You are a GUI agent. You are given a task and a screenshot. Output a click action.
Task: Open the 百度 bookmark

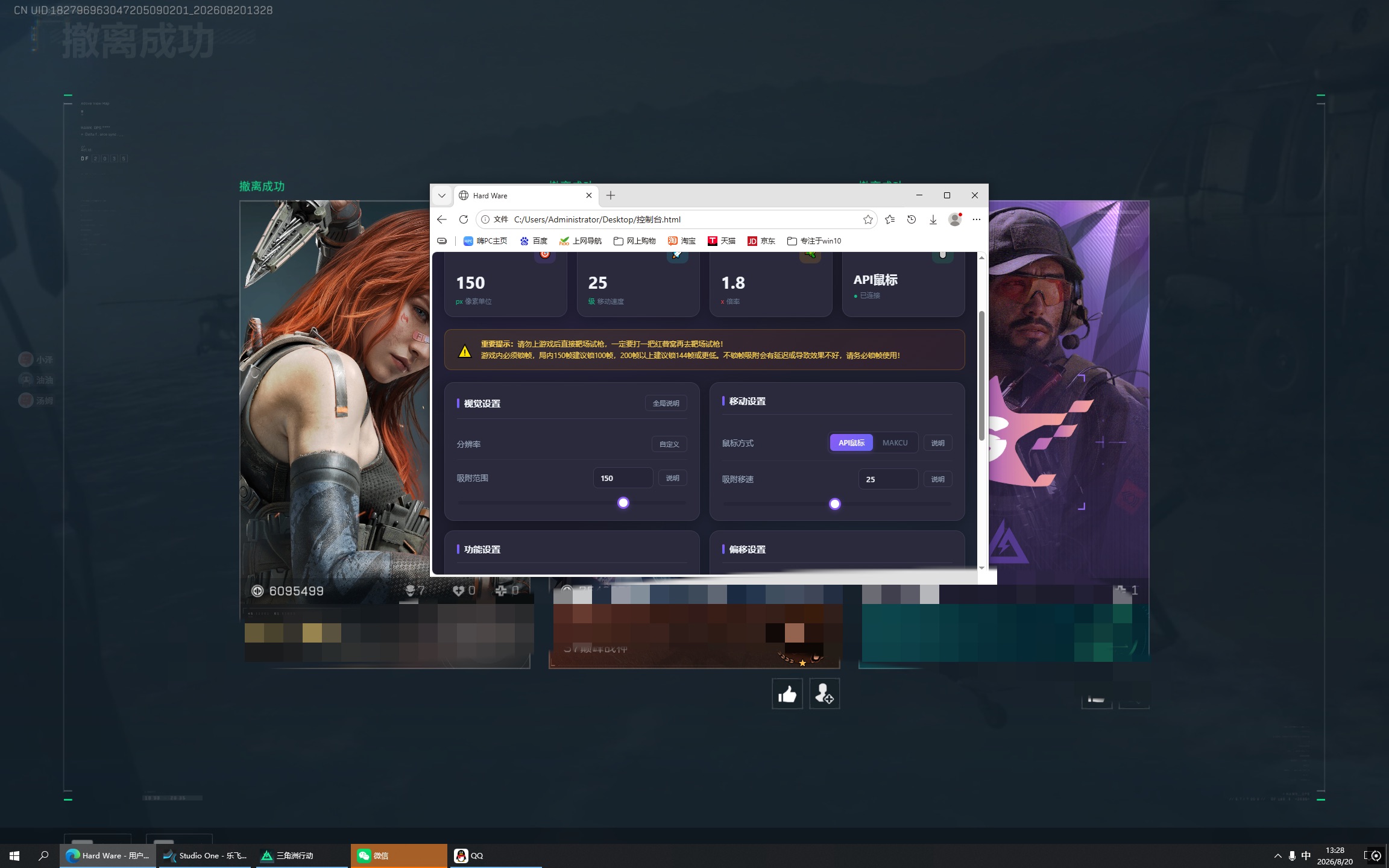tap(534, 241)
